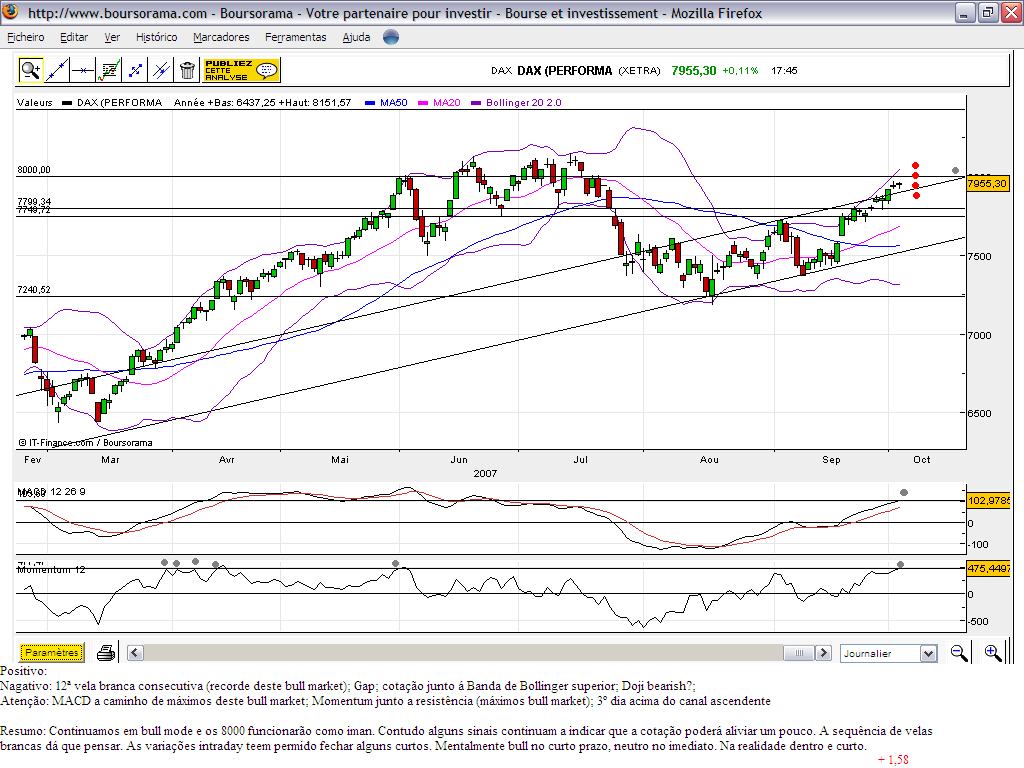Open the Editar menu

74,37
